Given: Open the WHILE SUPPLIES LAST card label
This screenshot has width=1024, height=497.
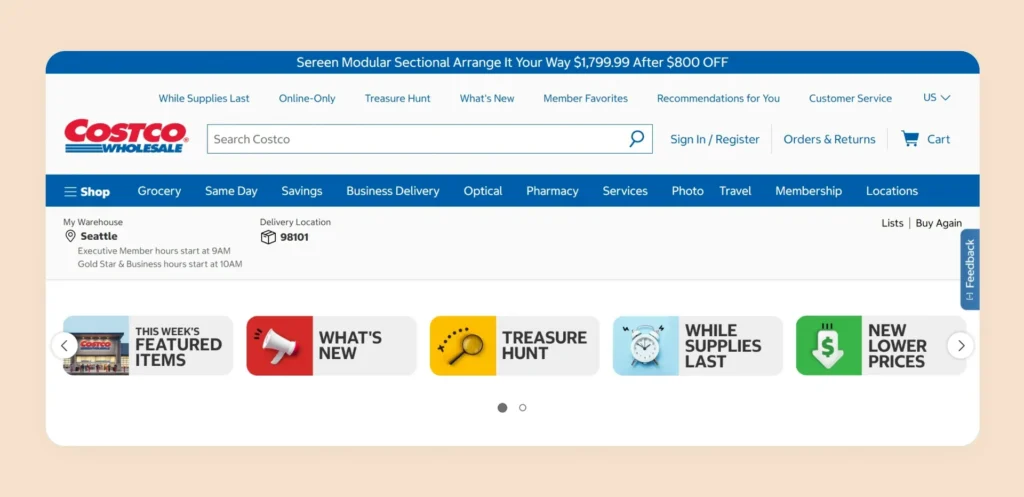Looking at the screenshot, I should click(723, 345).
